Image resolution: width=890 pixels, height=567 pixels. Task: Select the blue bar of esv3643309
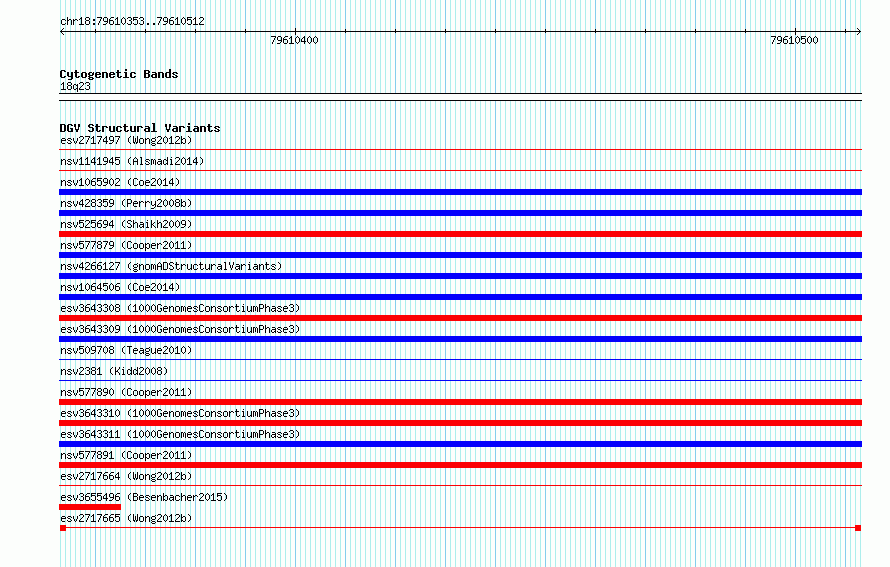coord(460,339)
